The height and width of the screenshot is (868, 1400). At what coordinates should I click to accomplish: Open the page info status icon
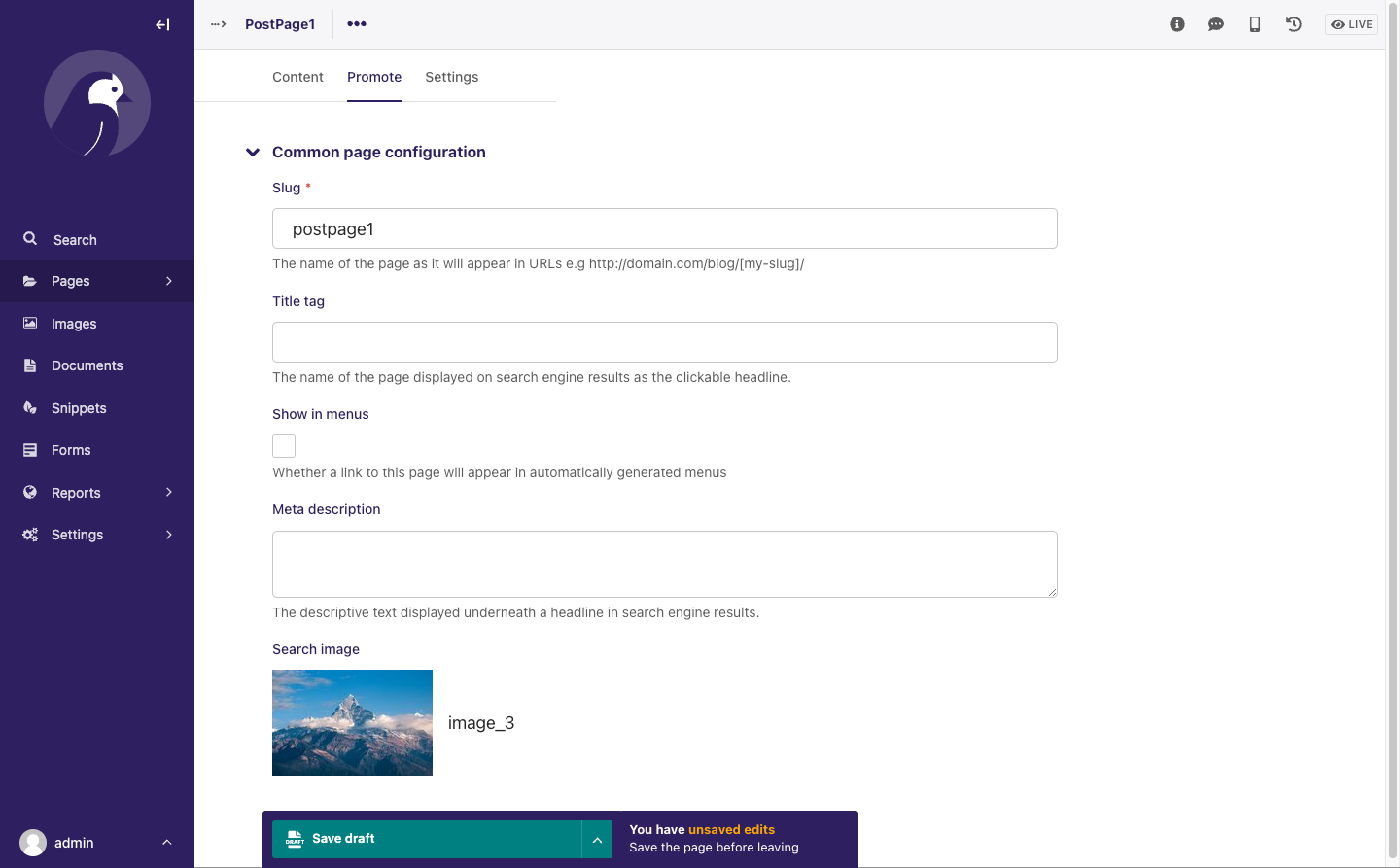(1177, 24)
